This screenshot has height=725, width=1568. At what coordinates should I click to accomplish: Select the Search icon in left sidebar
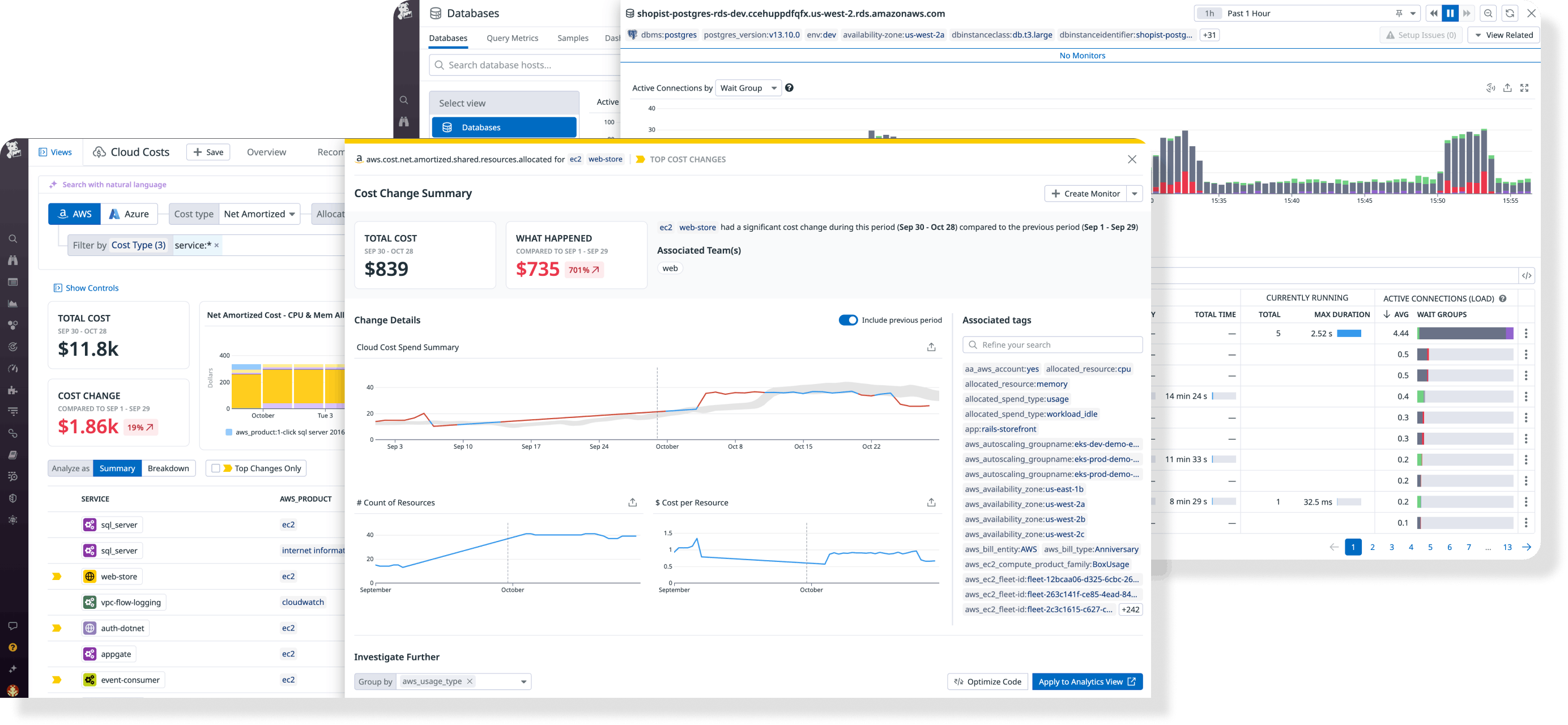pyautogui.click(x=13, y=238)
